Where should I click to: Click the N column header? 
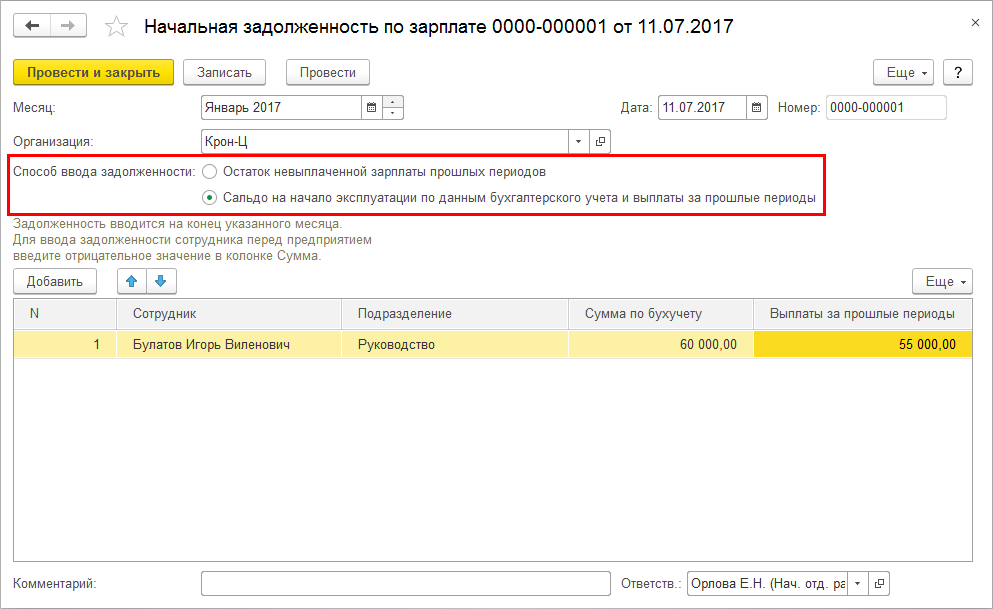pyautogui.click(x=65, y=313)
